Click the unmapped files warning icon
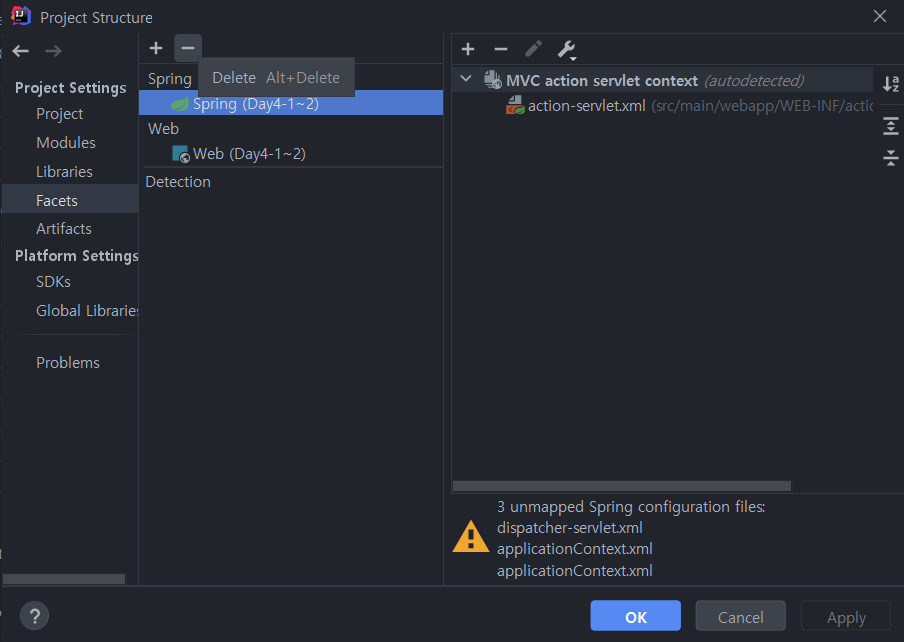Viewport: 904px width, 642px height. coord(471,537)
